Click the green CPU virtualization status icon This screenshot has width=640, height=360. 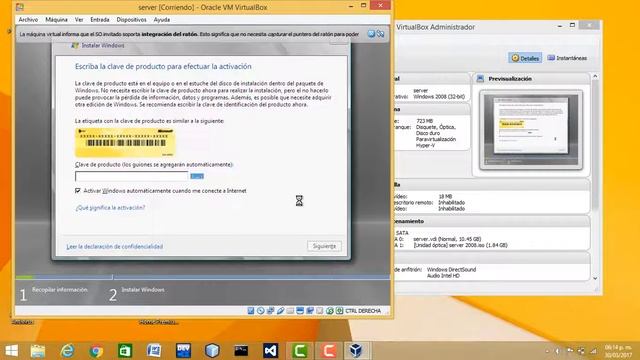point(329,311)
